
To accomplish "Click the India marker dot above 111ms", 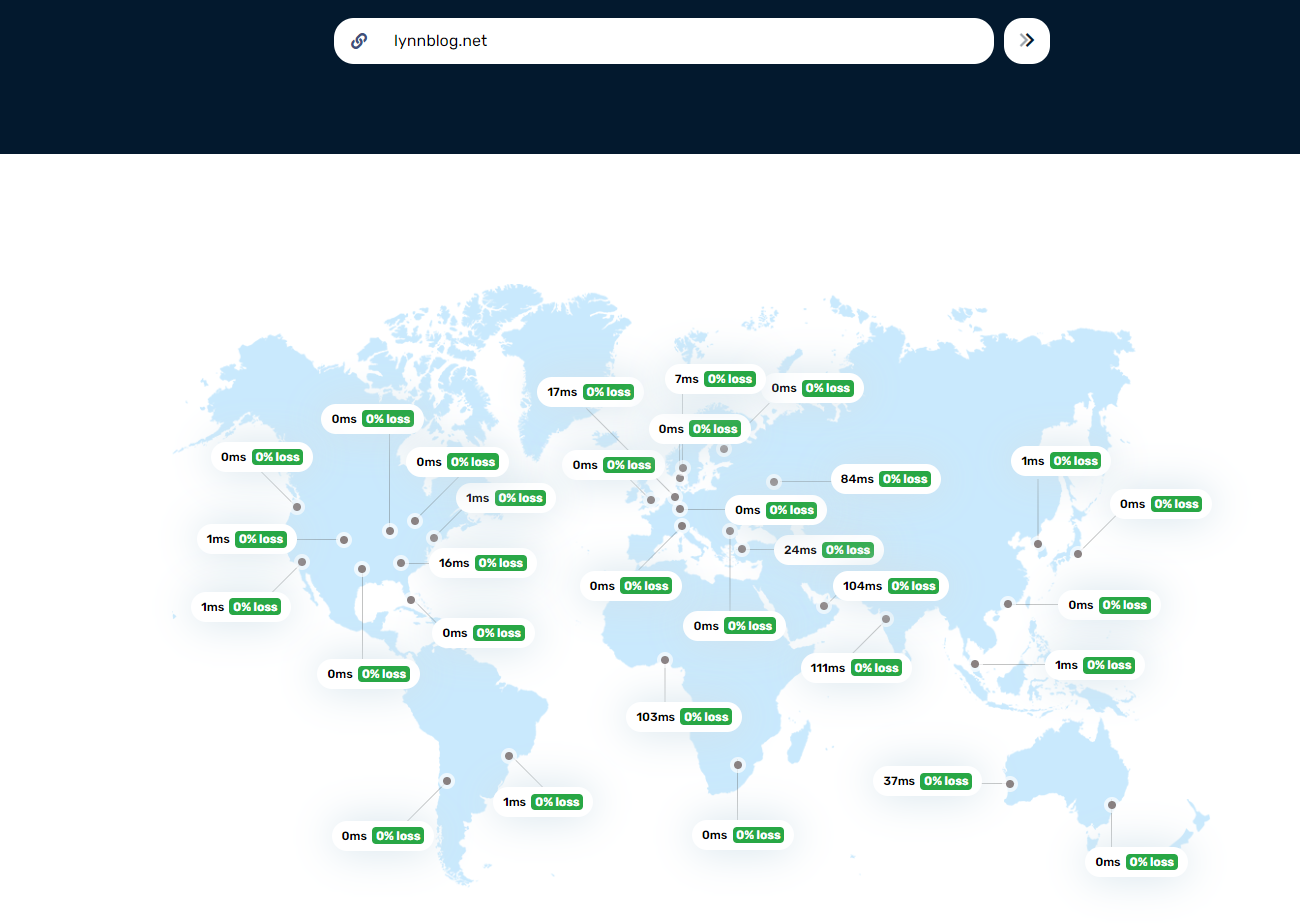I will click(886, 619).
